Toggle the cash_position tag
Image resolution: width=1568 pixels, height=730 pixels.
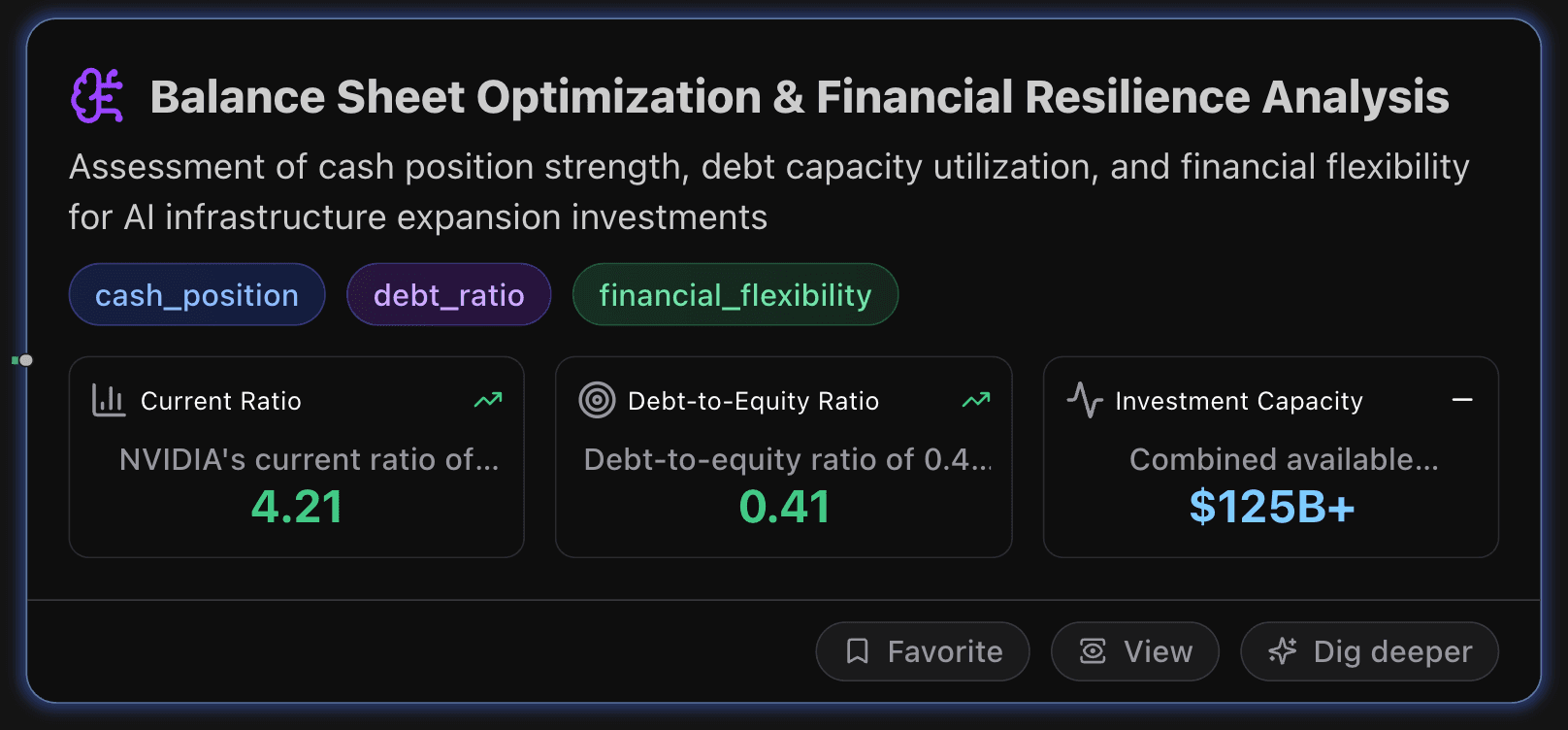[197, 294]
